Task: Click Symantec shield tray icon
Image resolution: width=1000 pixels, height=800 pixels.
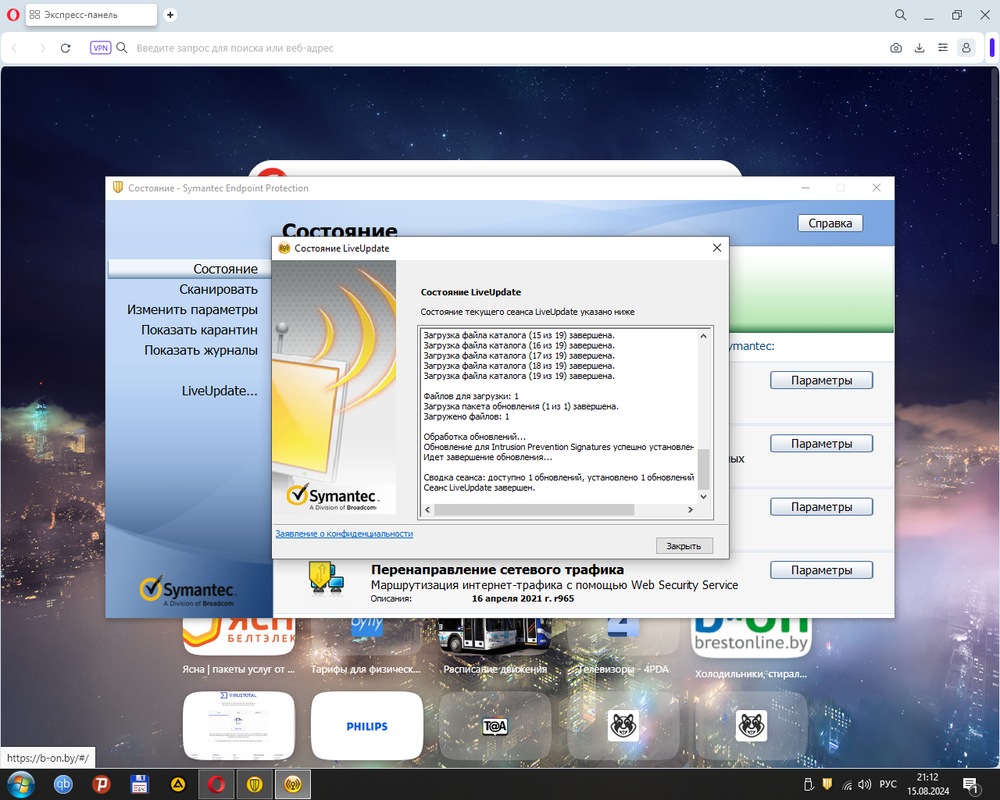Action: pyautogui.click(x=827, y=784)
